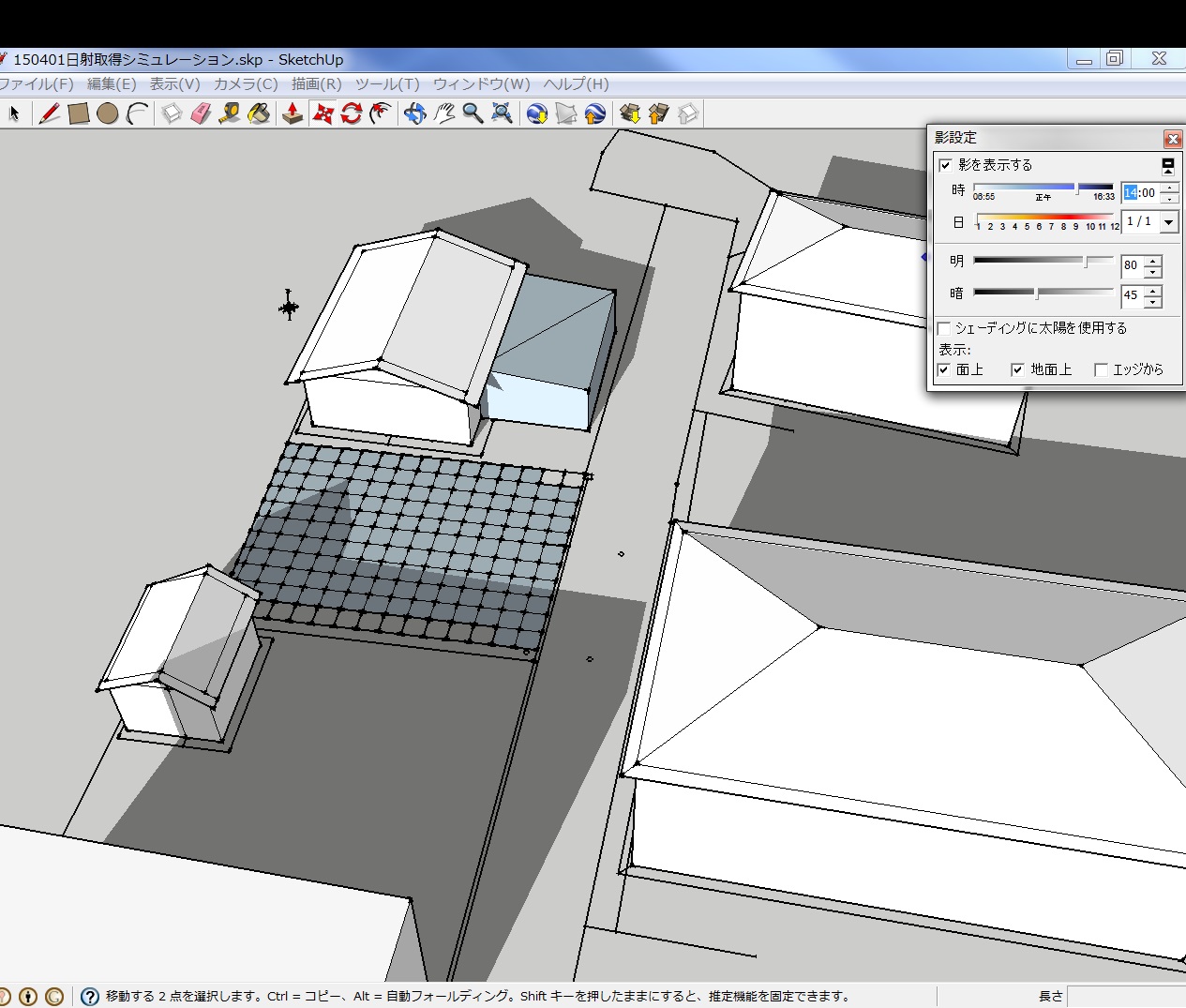1186x1008 pixels.
Task: Open the 表示(V) menu
Action: [174, 84]
